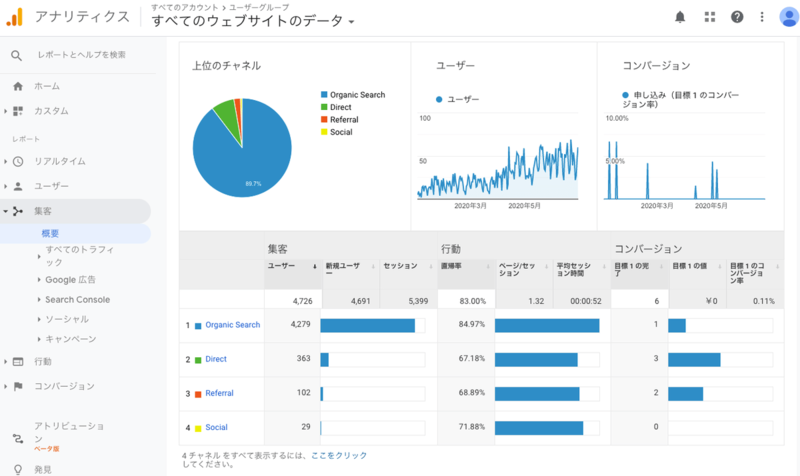Open the user account avatar
Screen dimensions: 800x476
coord(789,17)
